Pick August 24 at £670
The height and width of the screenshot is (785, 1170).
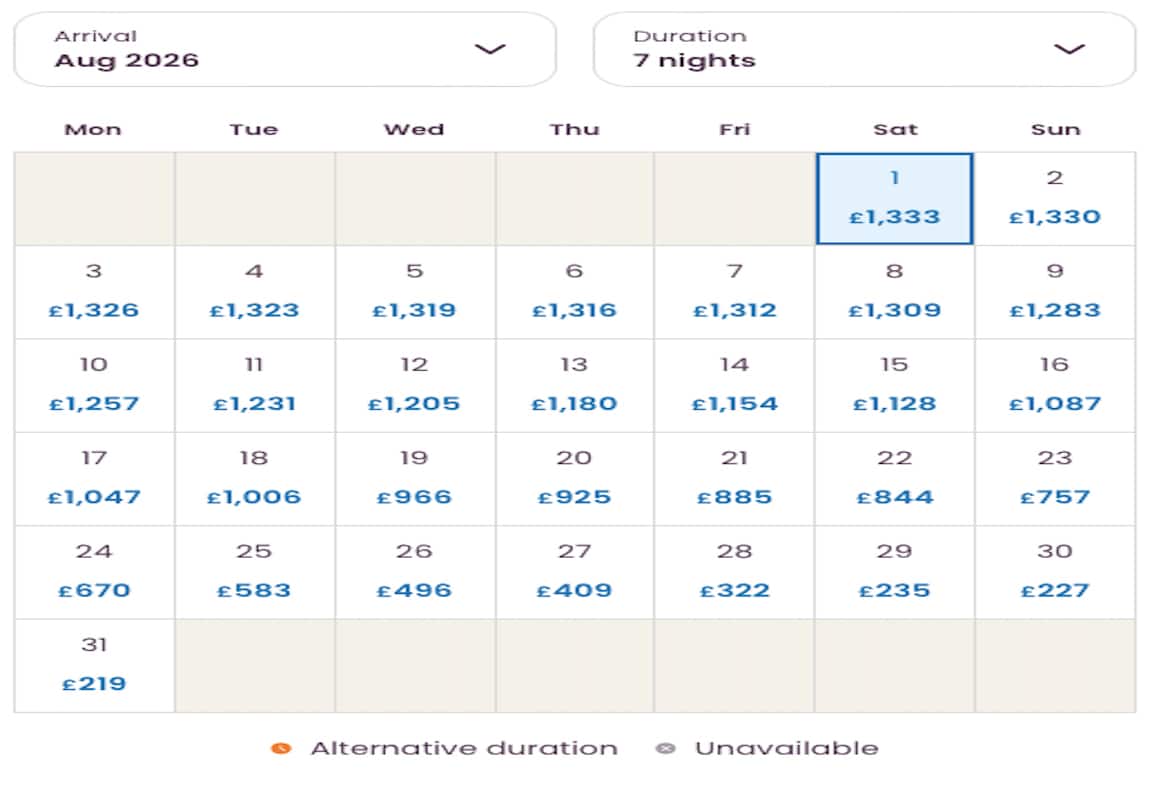click(94, 571)
